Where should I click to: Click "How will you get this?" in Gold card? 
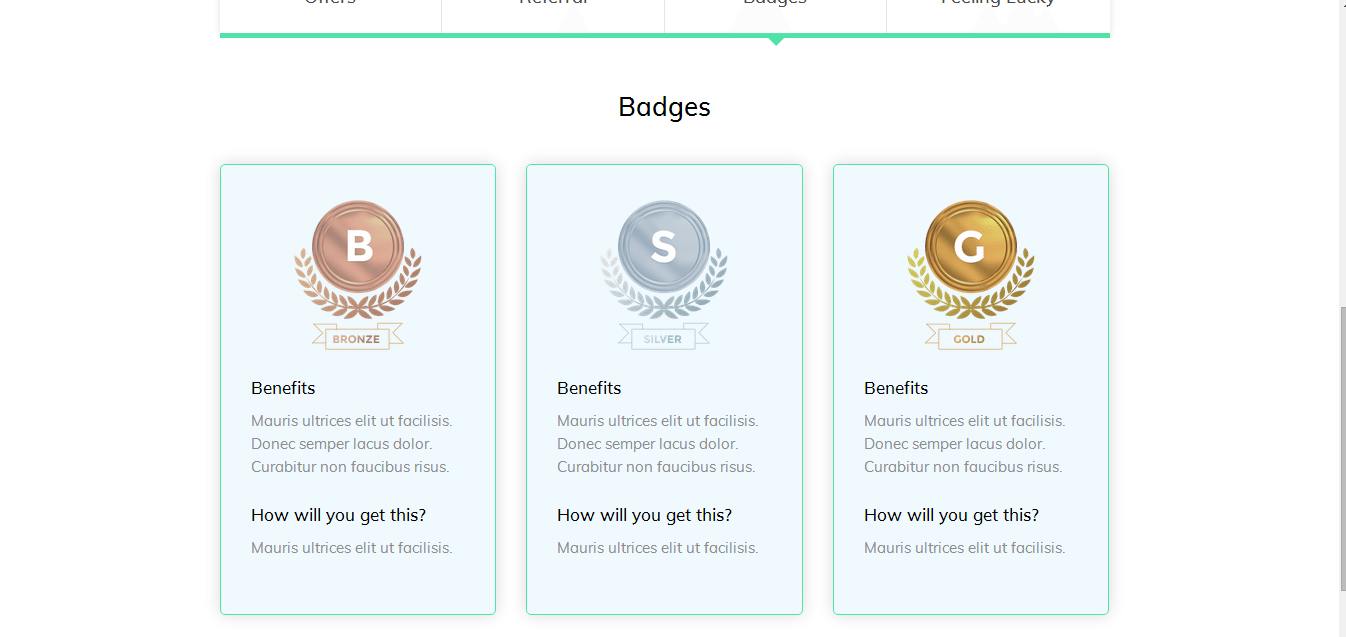click(x=951, y=515)
